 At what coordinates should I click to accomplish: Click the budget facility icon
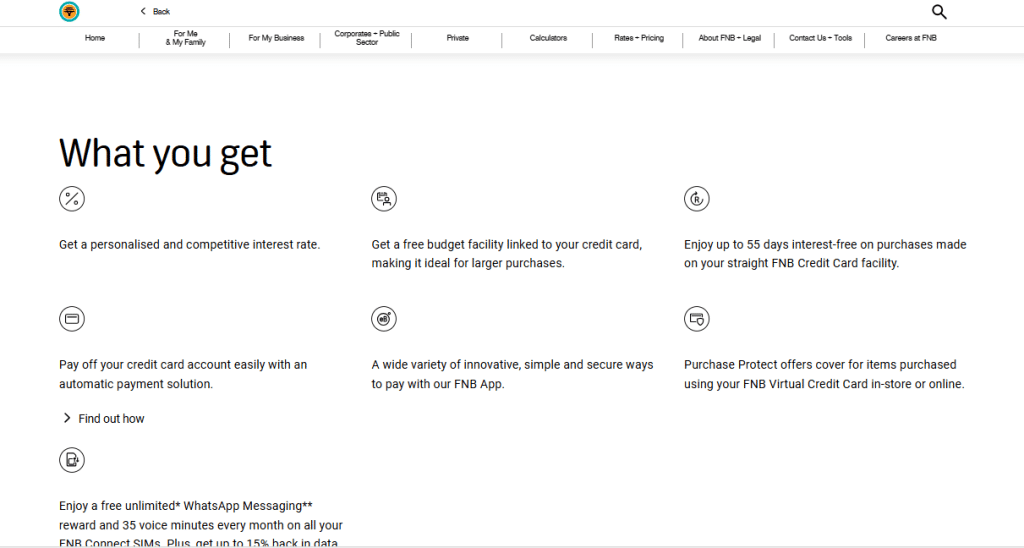coord(384,199)
